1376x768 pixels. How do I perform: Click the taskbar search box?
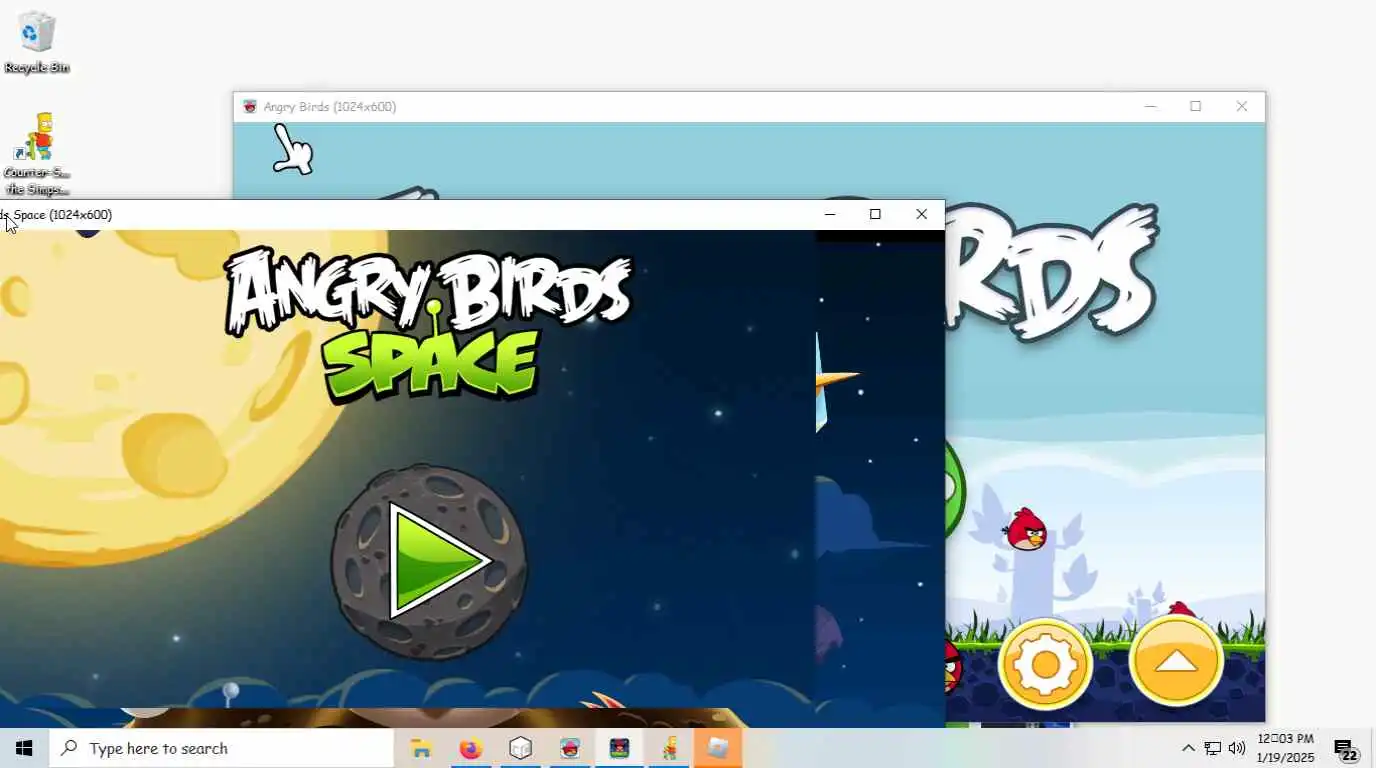point(221,748)
